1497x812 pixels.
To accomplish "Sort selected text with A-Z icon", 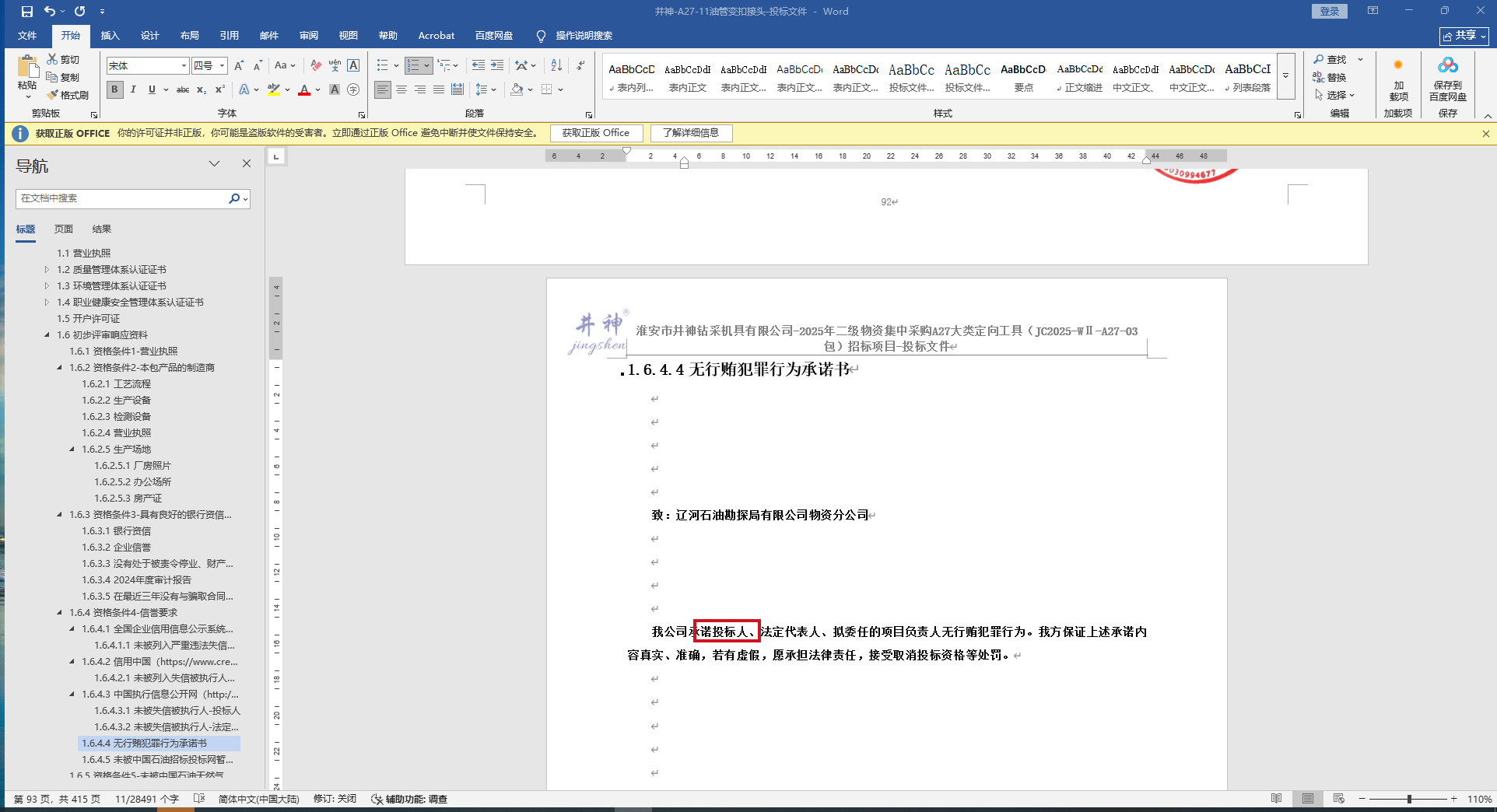I will (x=556, y=66).
